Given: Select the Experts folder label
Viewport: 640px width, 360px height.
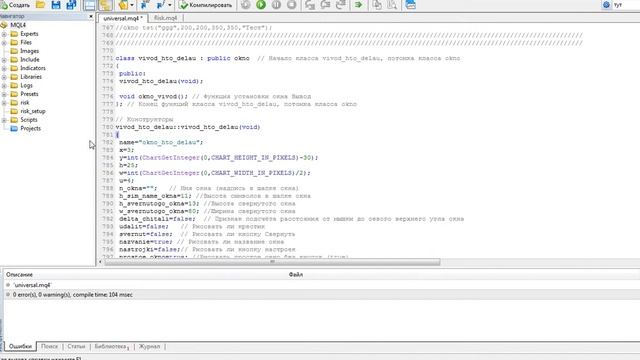Looking at the screenshot, I should click(x=29, y=34).
